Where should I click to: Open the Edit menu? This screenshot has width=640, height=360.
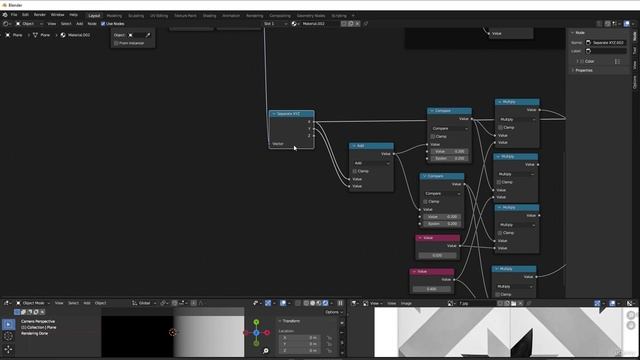(25, 15)
